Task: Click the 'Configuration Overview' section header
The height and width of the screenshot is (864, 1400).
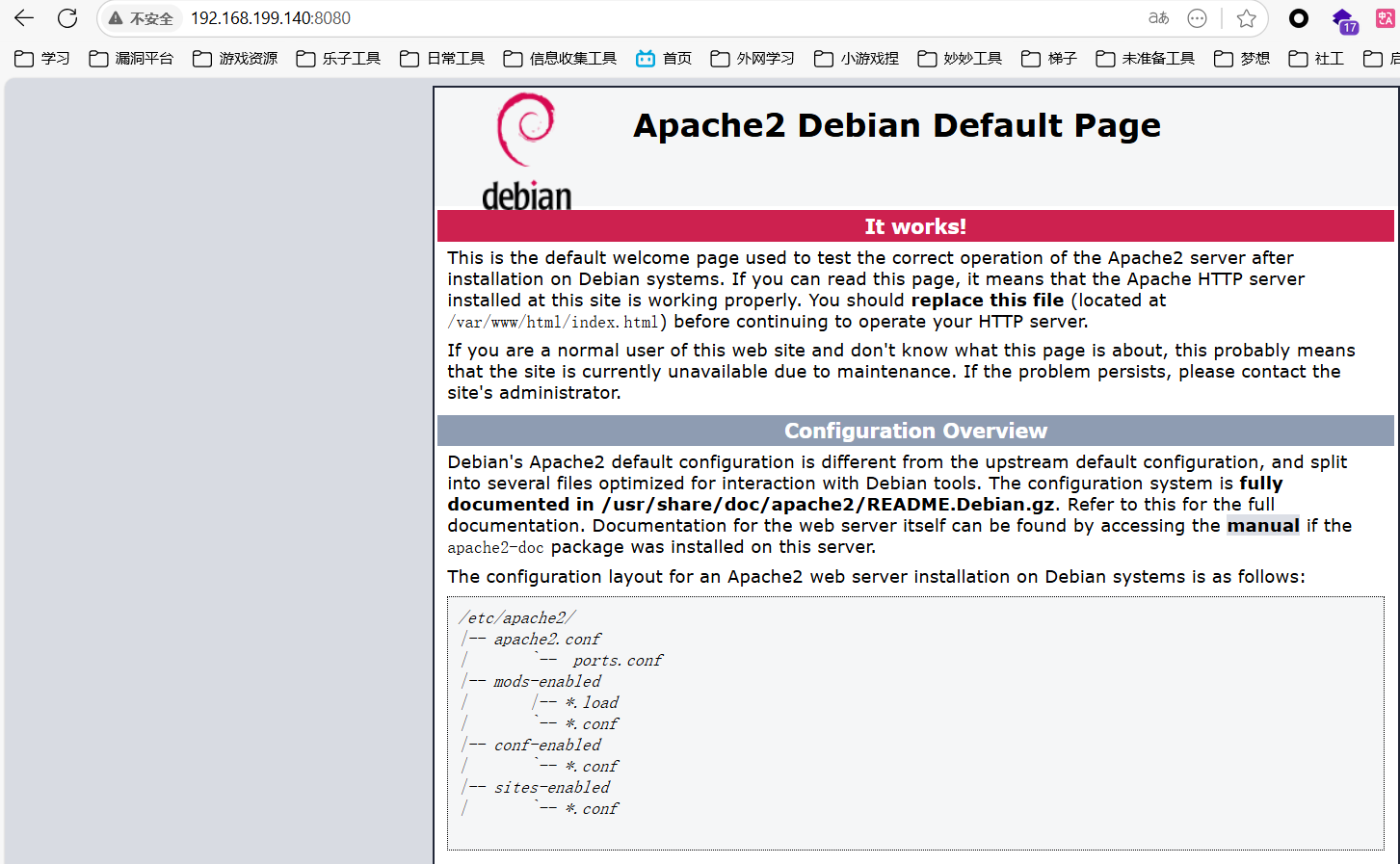Action: pos(915,431)
